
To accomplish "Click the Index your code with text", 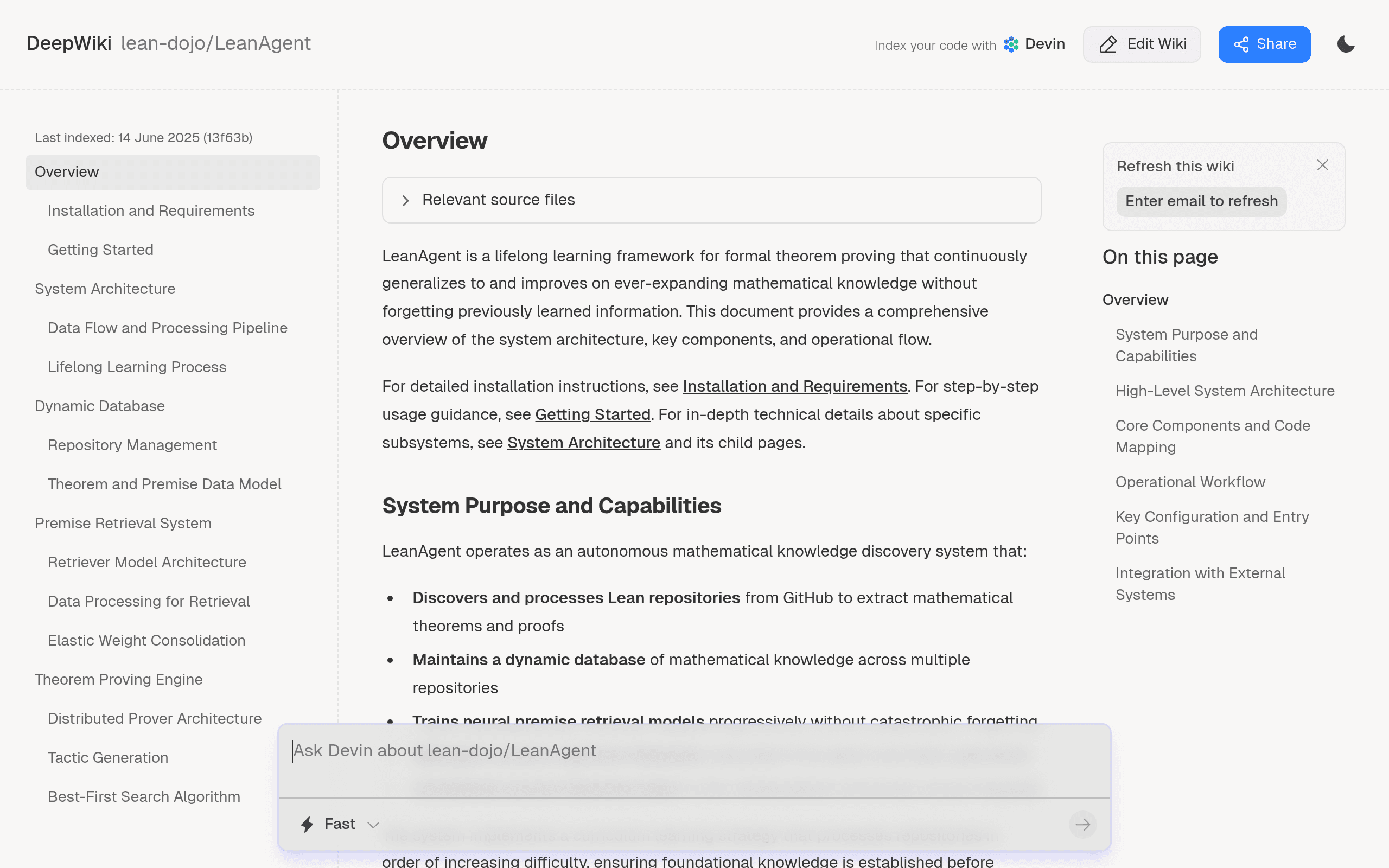I will pyautogui.click(x=935, y=46).
